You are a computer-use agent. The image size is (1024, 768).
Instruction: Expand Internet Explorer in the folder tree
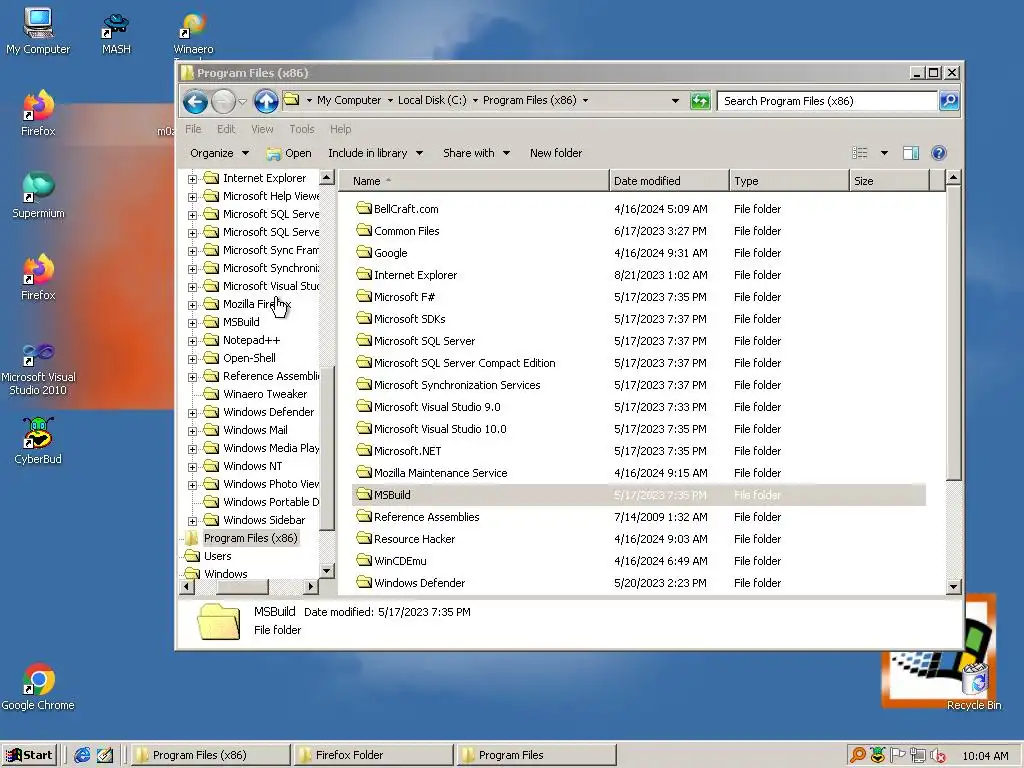(x=192, y=178)
